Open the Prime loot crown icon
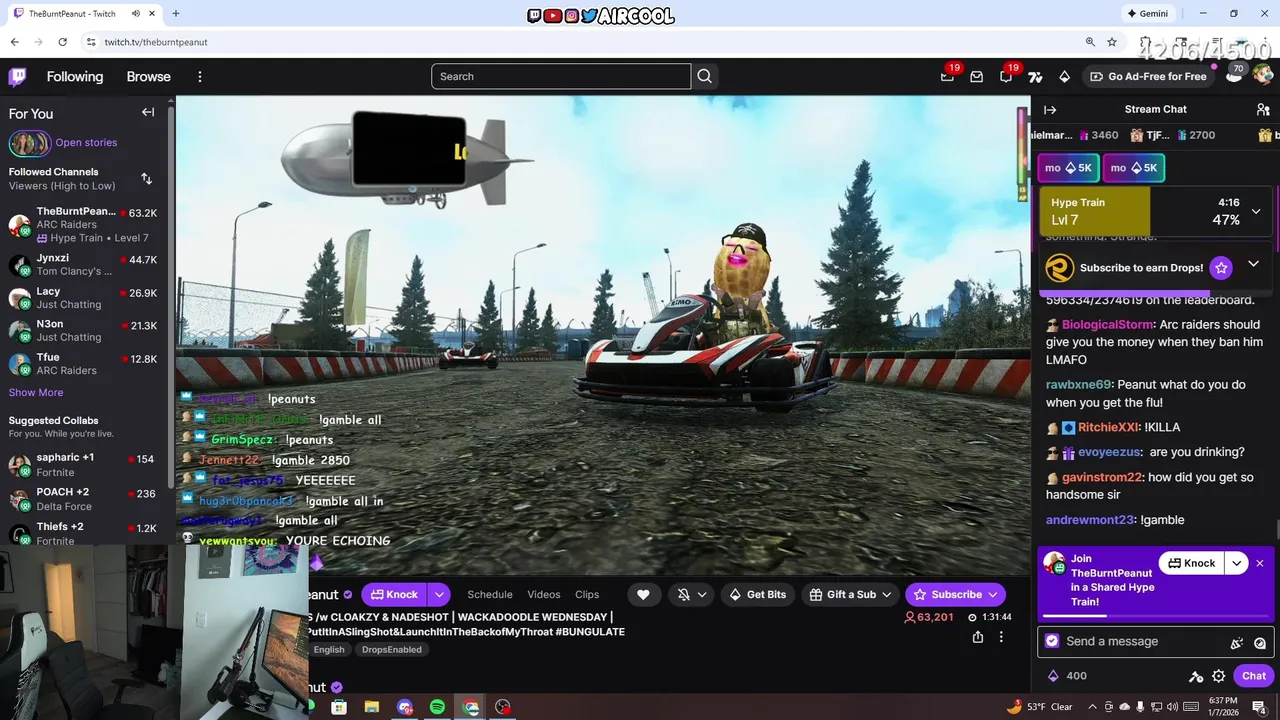 coord(947,77)
